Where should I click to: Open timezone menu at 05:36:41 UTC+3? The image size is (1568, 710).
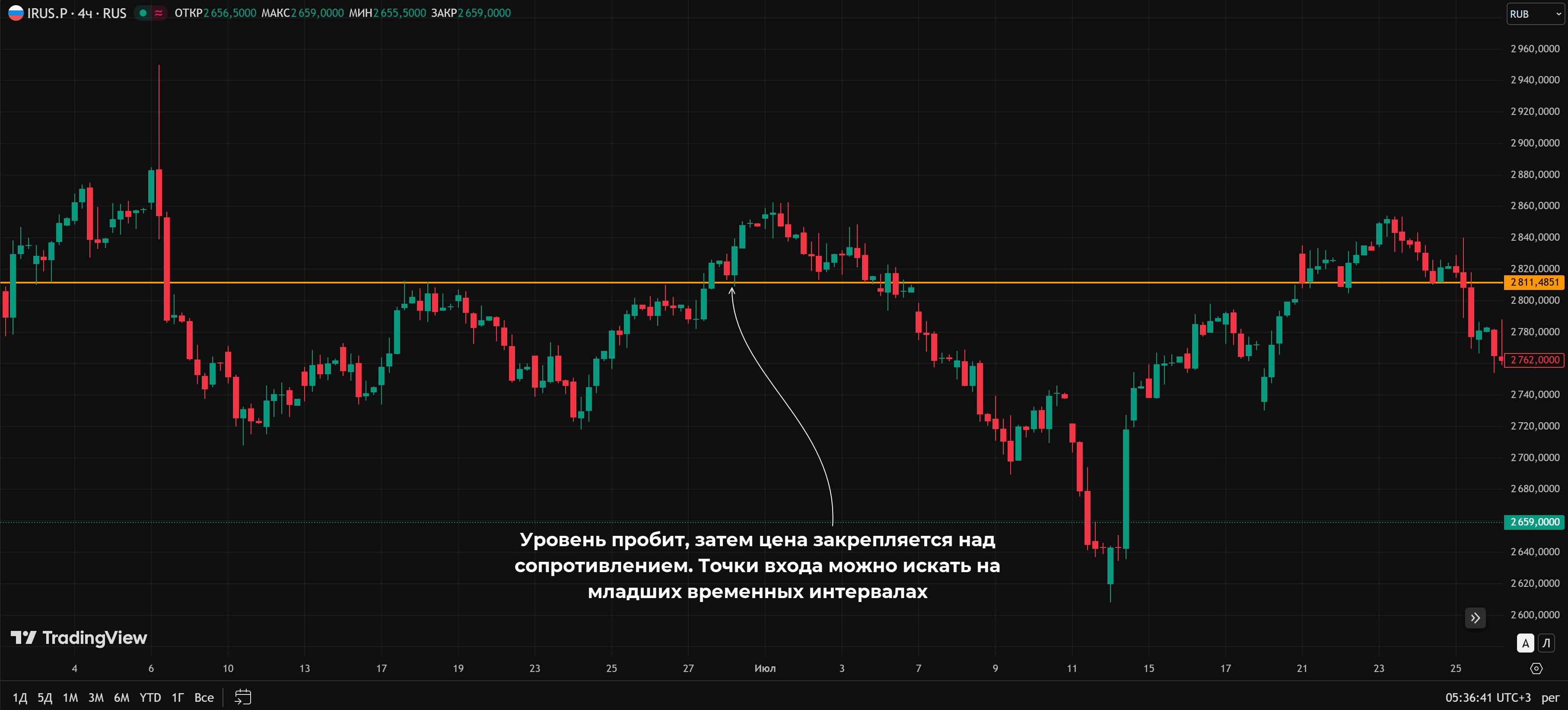coord(1488,698)
